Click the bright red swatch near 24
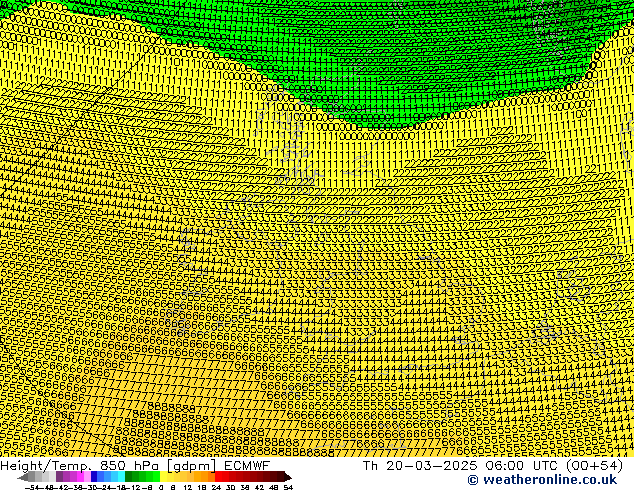This screenshot has height=490, width=634. click(x=218, y=477)
